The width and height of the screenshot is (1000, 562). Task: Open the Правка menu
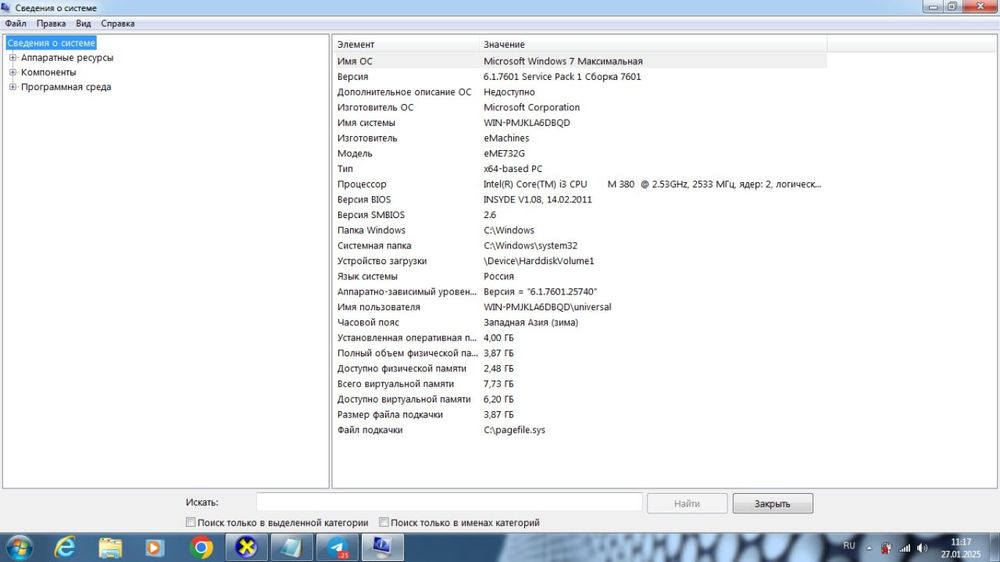pyautogui.click(x=51, y=24)
